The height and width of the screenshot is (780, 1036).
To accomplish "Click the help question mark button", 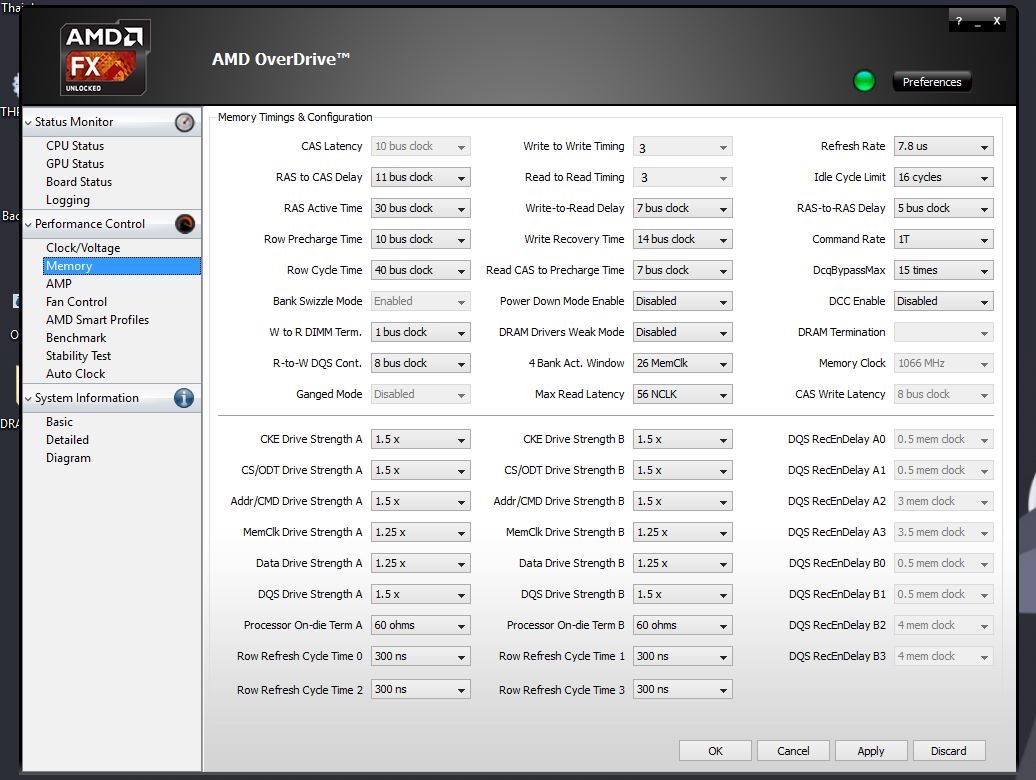I will pyautogui.click(x=959, y=21).
